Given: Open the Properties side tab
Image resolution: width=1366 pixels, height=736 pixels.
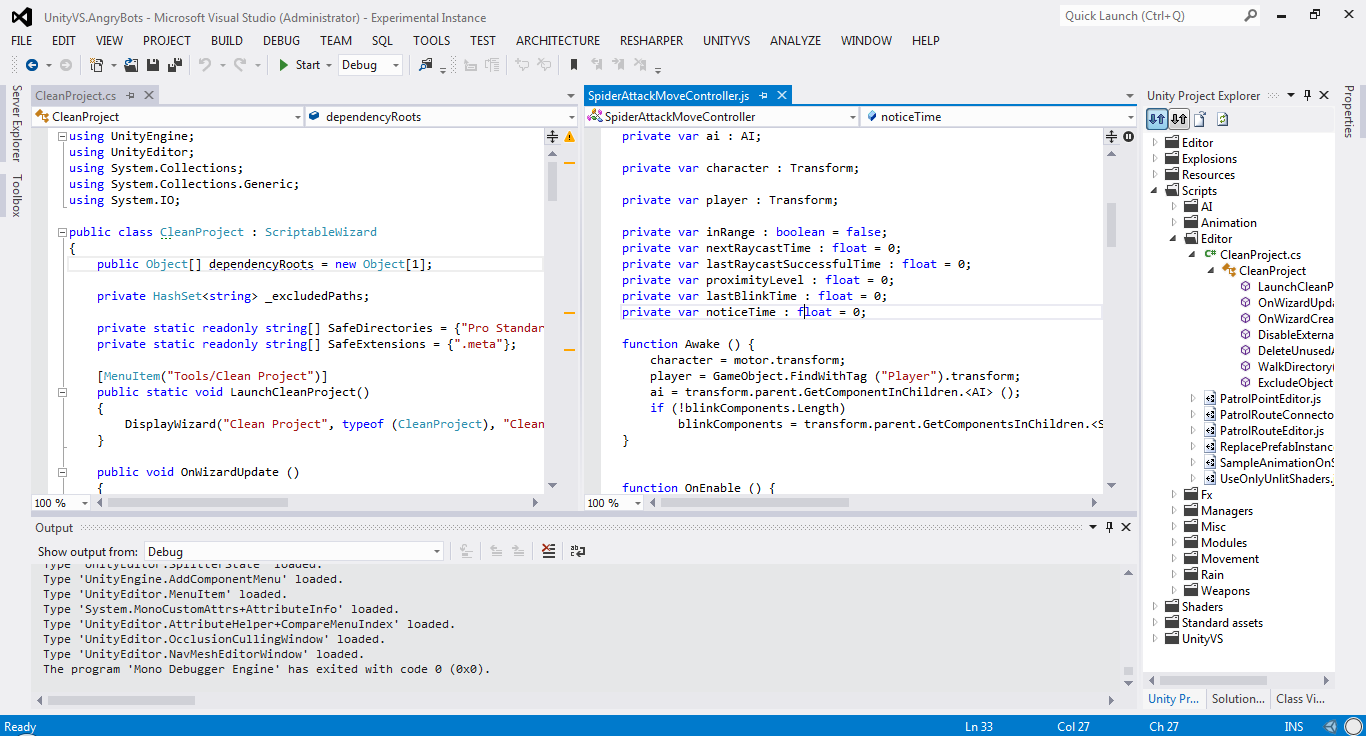Looking at the screenshot, I should pyautogui.click(x=1349, y=111).
